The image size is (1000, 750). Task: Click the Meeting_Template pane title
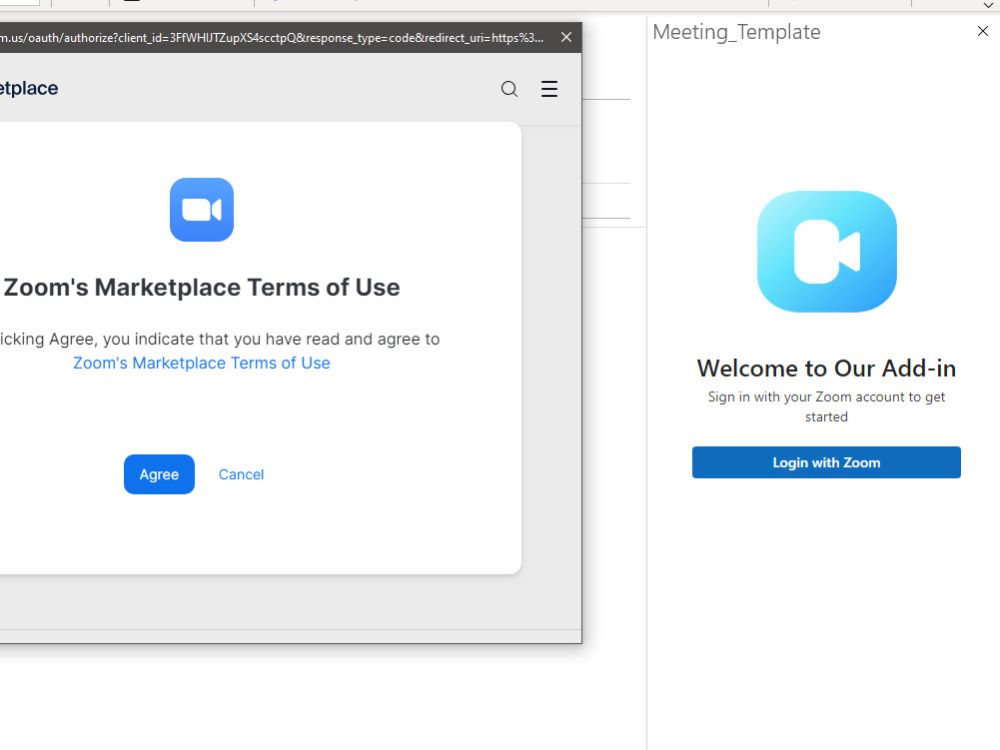pyautogui.click(x=737, y=32)
